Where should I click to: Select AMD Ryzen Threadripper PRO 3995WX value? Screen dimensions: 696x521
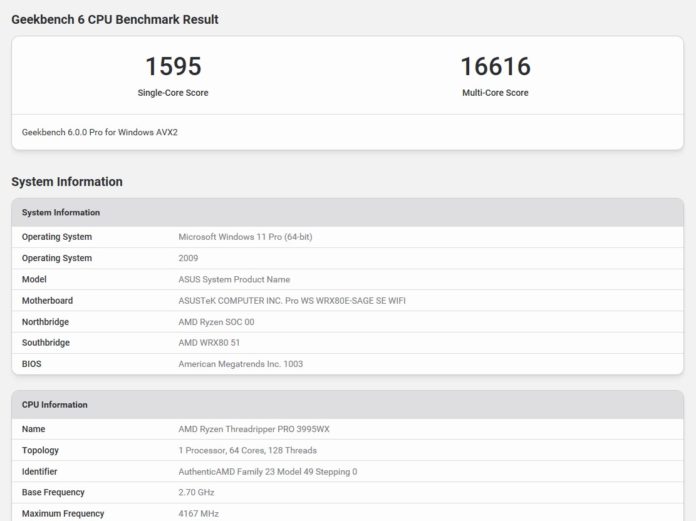point(254,429)
